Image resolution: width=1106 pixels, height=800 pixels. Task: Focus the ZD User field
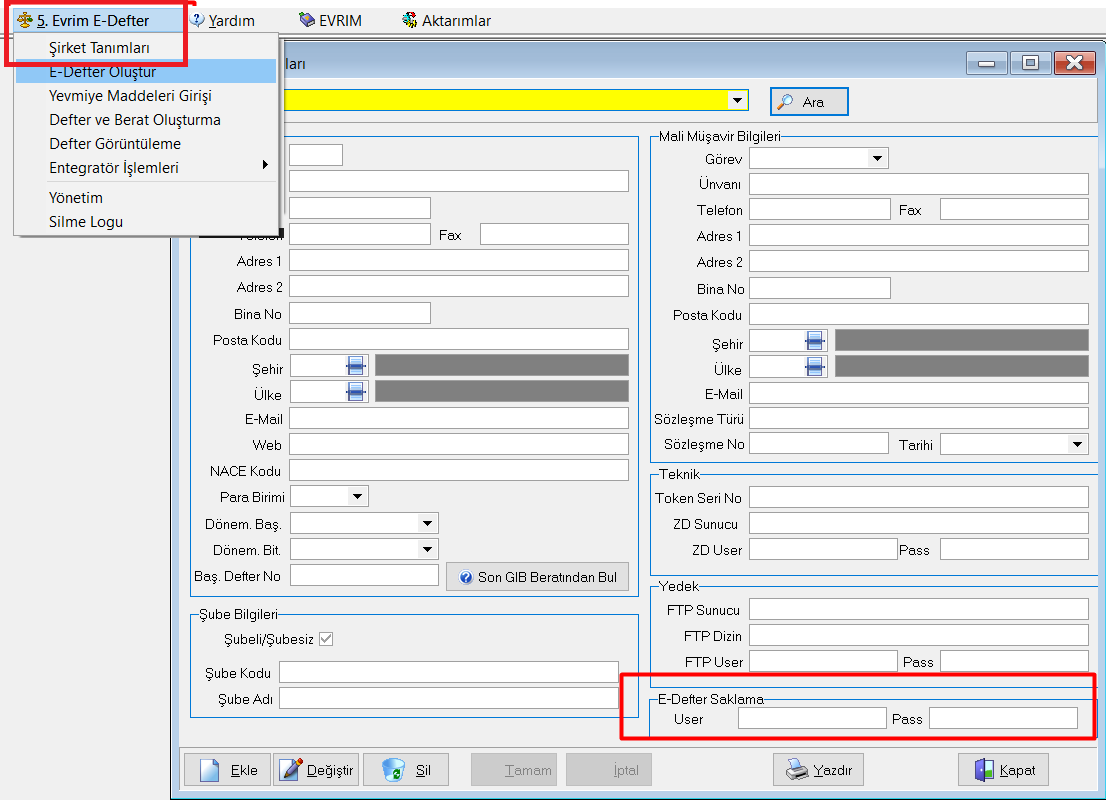click(x=822, y=550)
